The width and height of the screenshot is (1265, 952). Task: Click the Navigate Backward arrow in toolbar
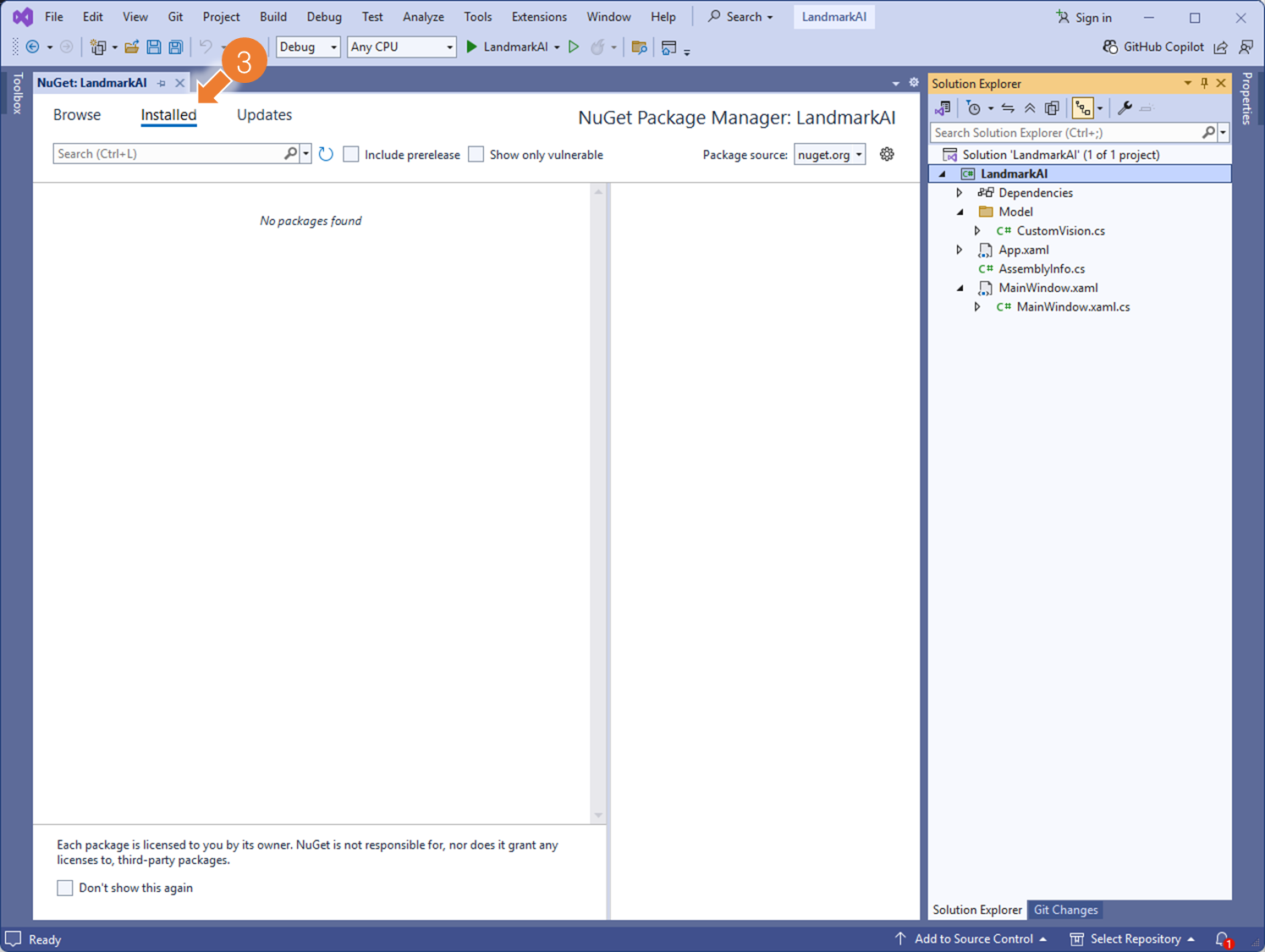32,47
